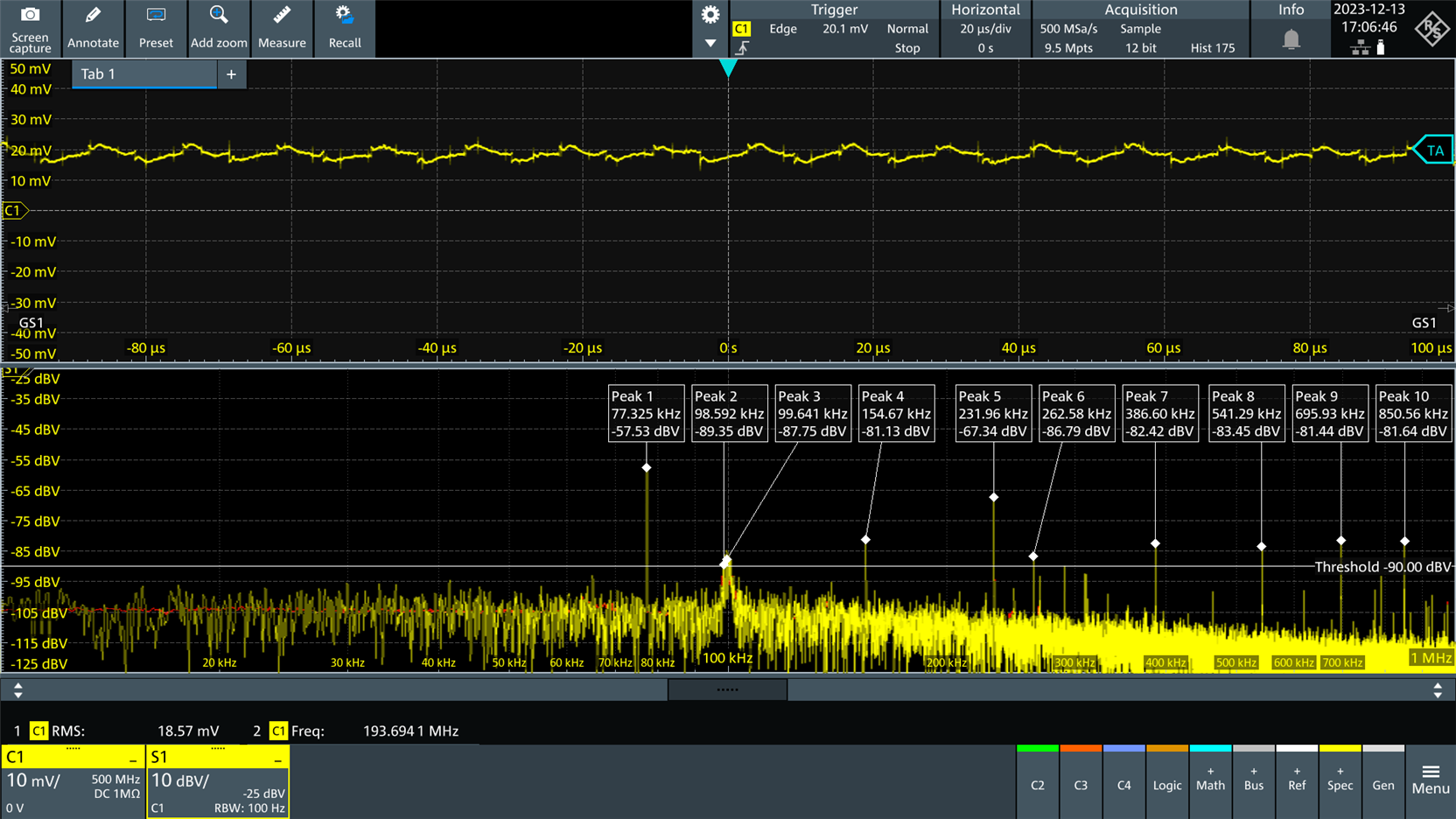
Task: Open the Horizontal settings panel
Action: click(x=985, y=29)
